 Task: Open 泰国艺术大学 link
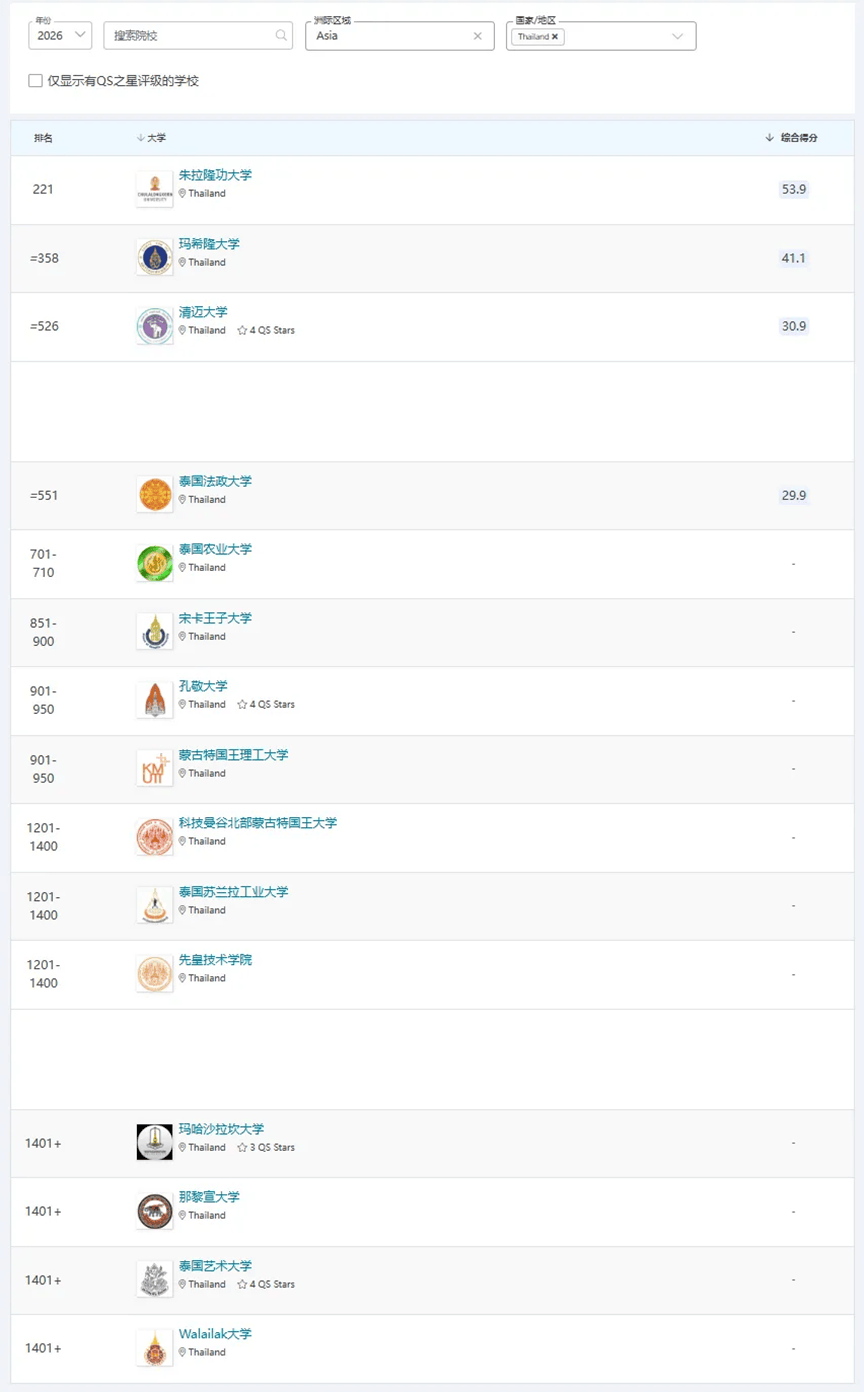(215, 1266)
